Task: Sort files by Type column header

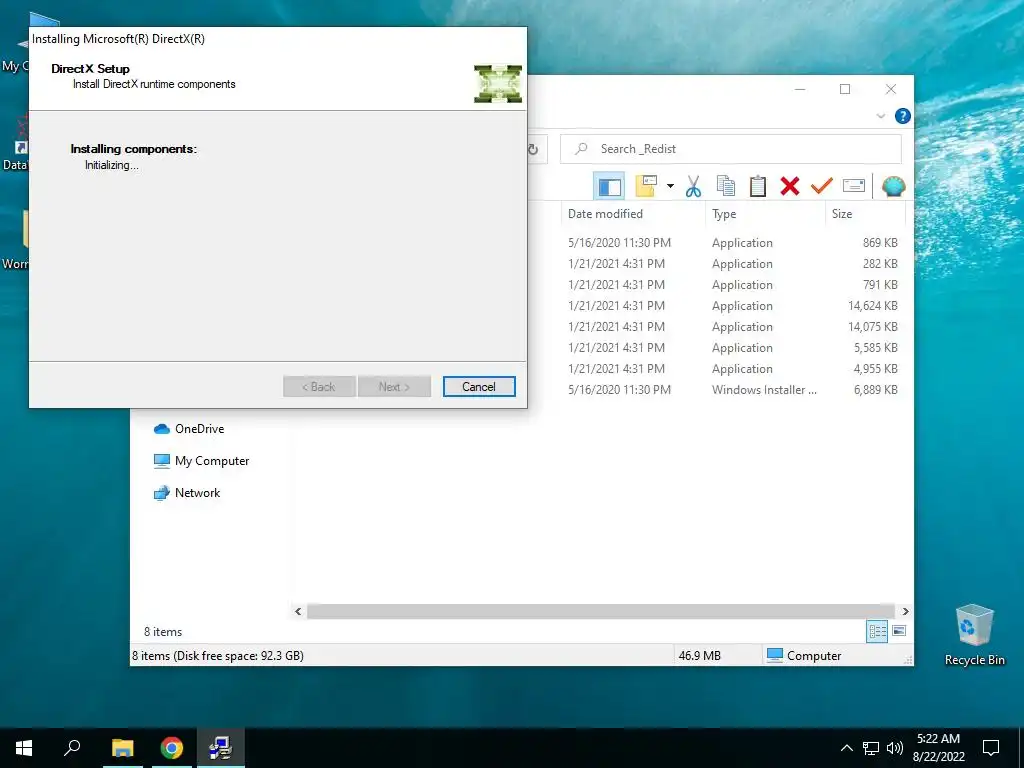Action: pyautogui.click(x=764, y=214)
